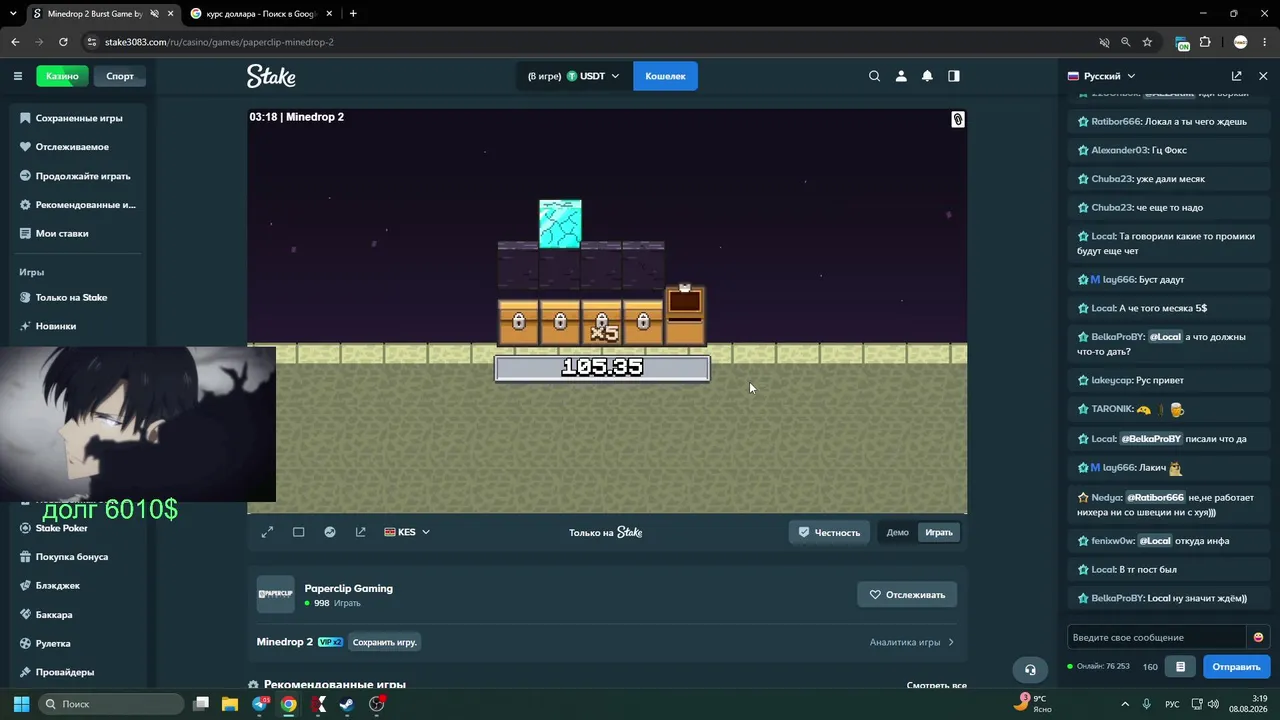Open Telegram from the taskbar

tap(260, 704)
